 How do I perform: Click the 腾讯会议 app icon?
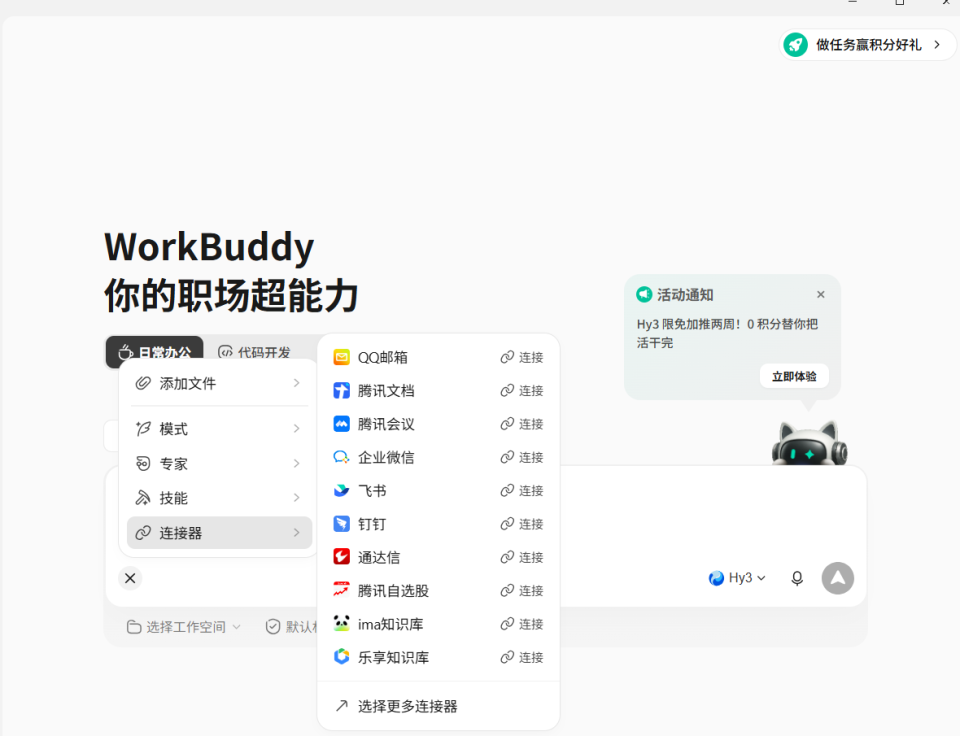[x=341, y=424]
